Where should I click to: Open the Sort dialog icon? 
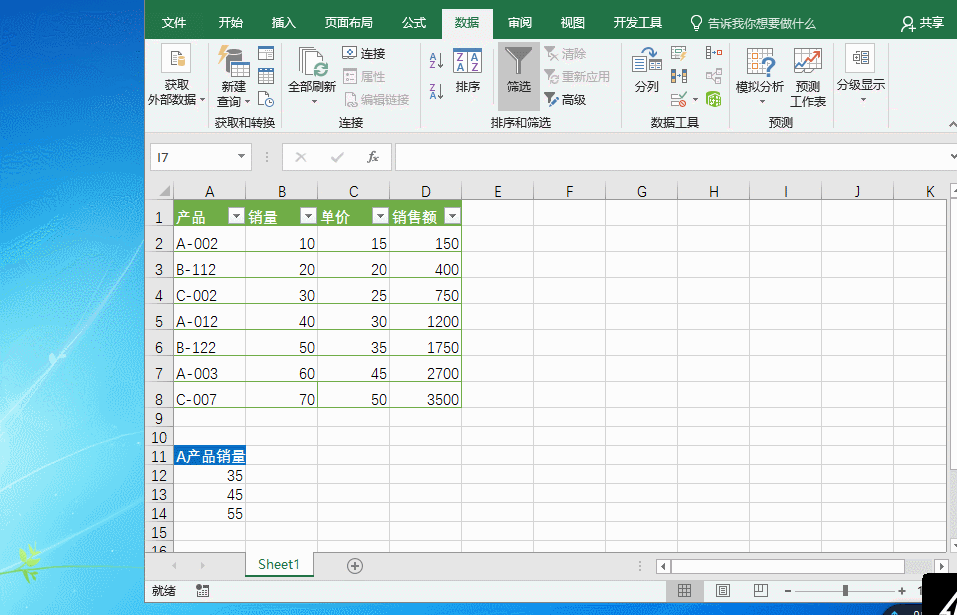468,60
